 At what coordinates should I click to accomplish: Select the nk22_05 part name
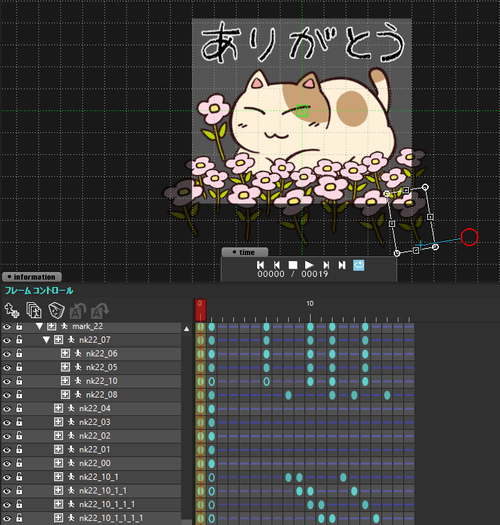(102, 367)
